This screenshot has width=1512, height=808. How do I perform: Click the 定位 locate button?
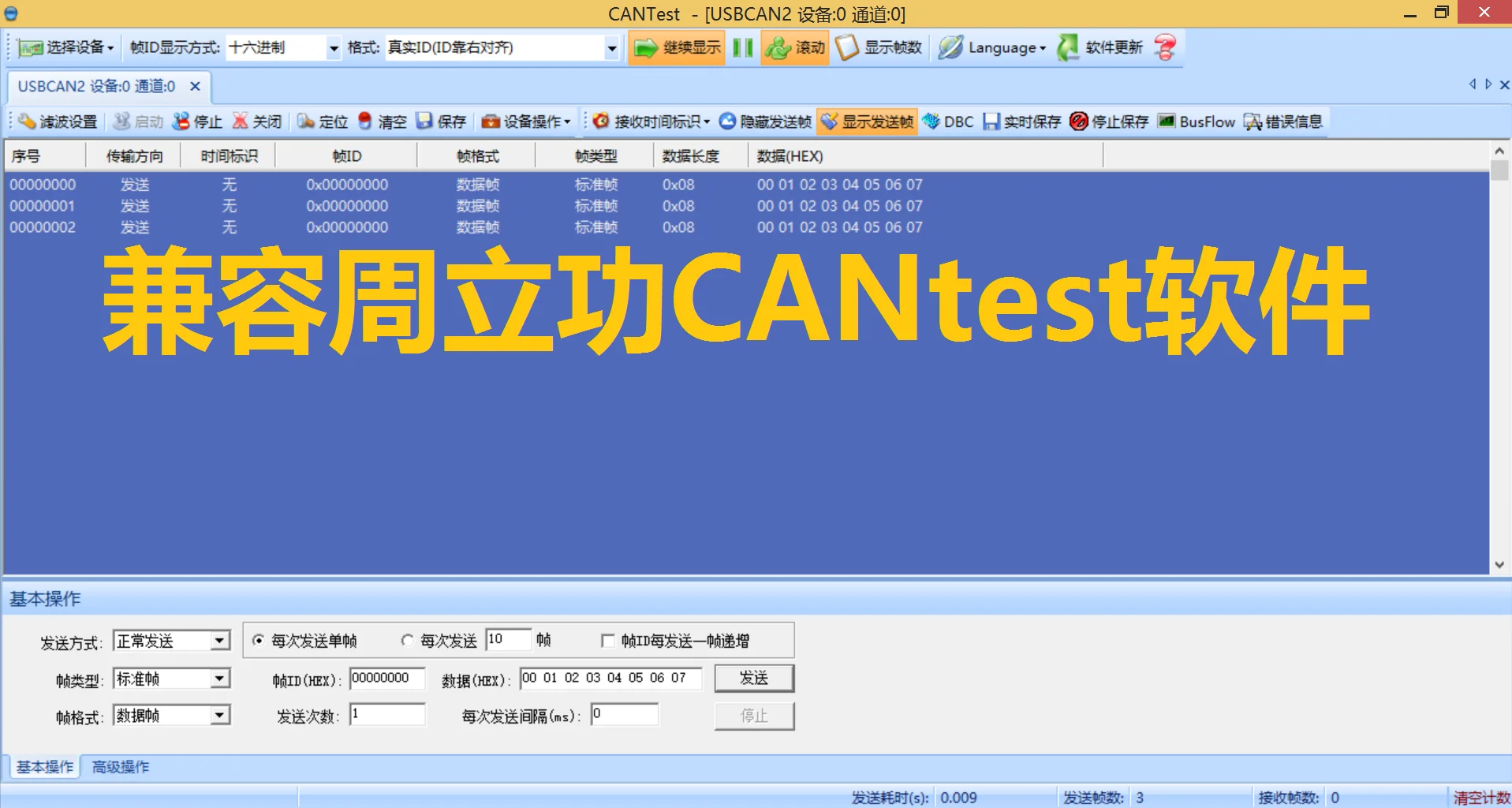point(323,122)
